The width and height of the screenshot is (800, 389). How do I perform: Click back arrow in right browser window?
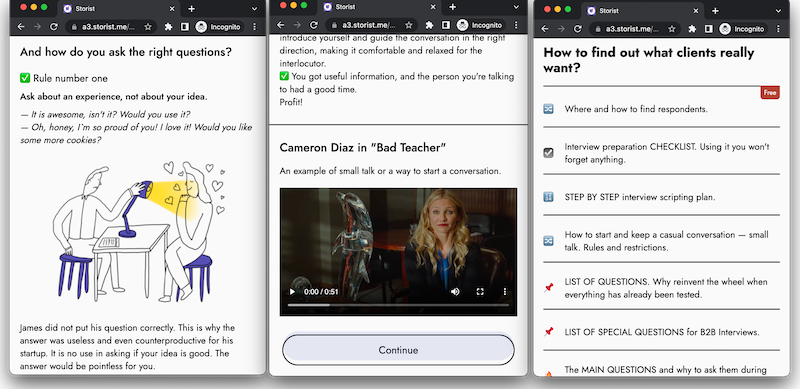click(544, 29)
